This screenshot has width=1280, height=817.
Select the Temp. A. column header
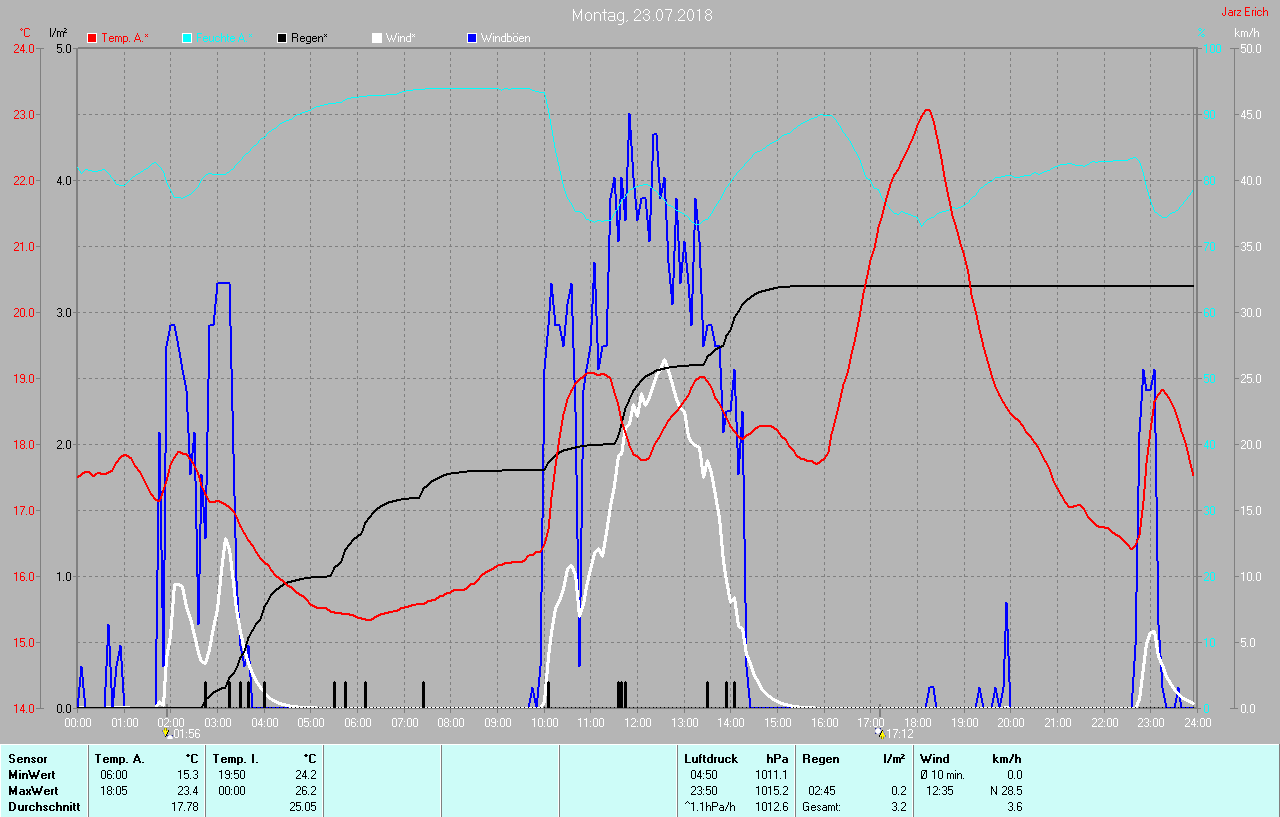coord(119,759)
